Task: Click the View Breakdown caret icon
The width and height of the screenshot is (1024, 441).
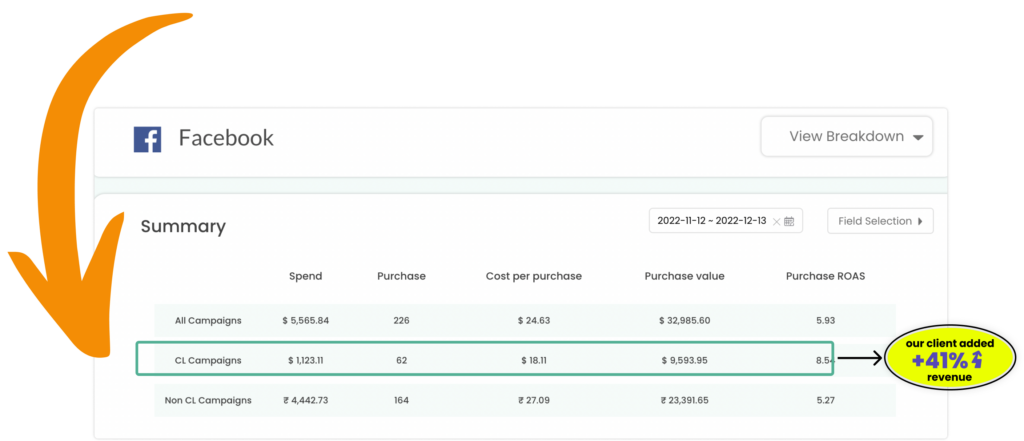Action: pyautogui.click(x=918, y=138)
